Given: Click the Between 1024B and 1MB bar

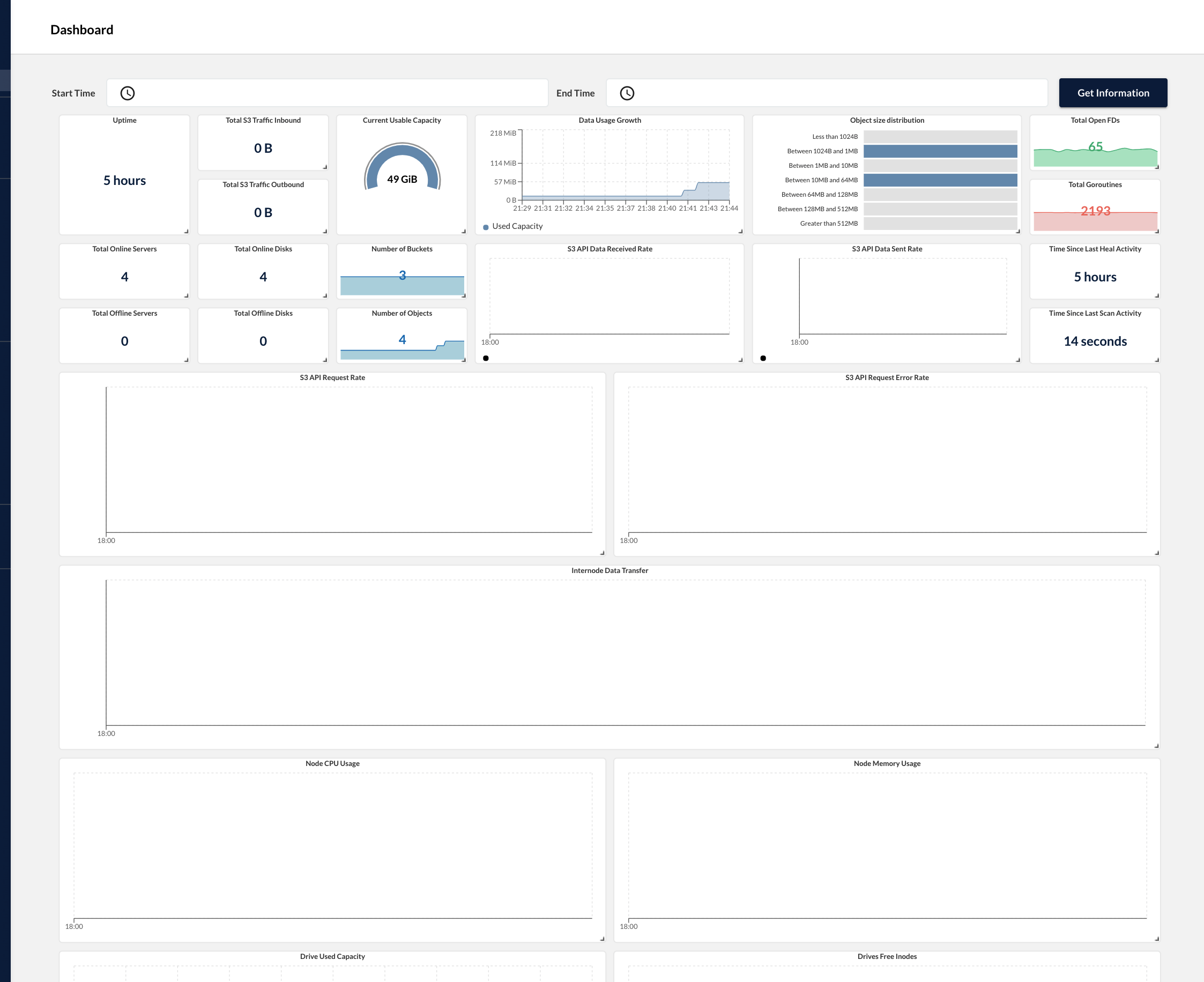Looking at the screenshot, I should [940, 151].
